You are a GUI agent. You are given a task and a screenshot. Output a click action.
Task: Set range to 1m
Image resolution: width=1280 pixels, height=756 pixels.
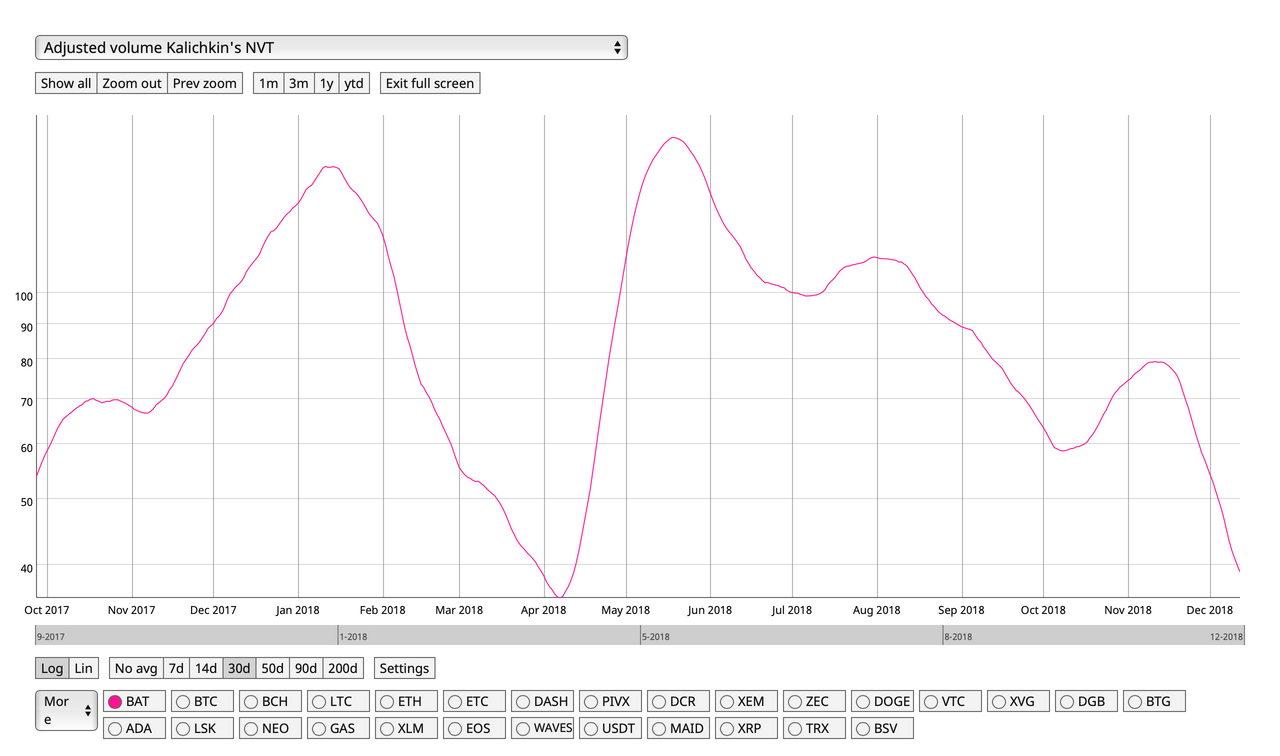point(269,83)
